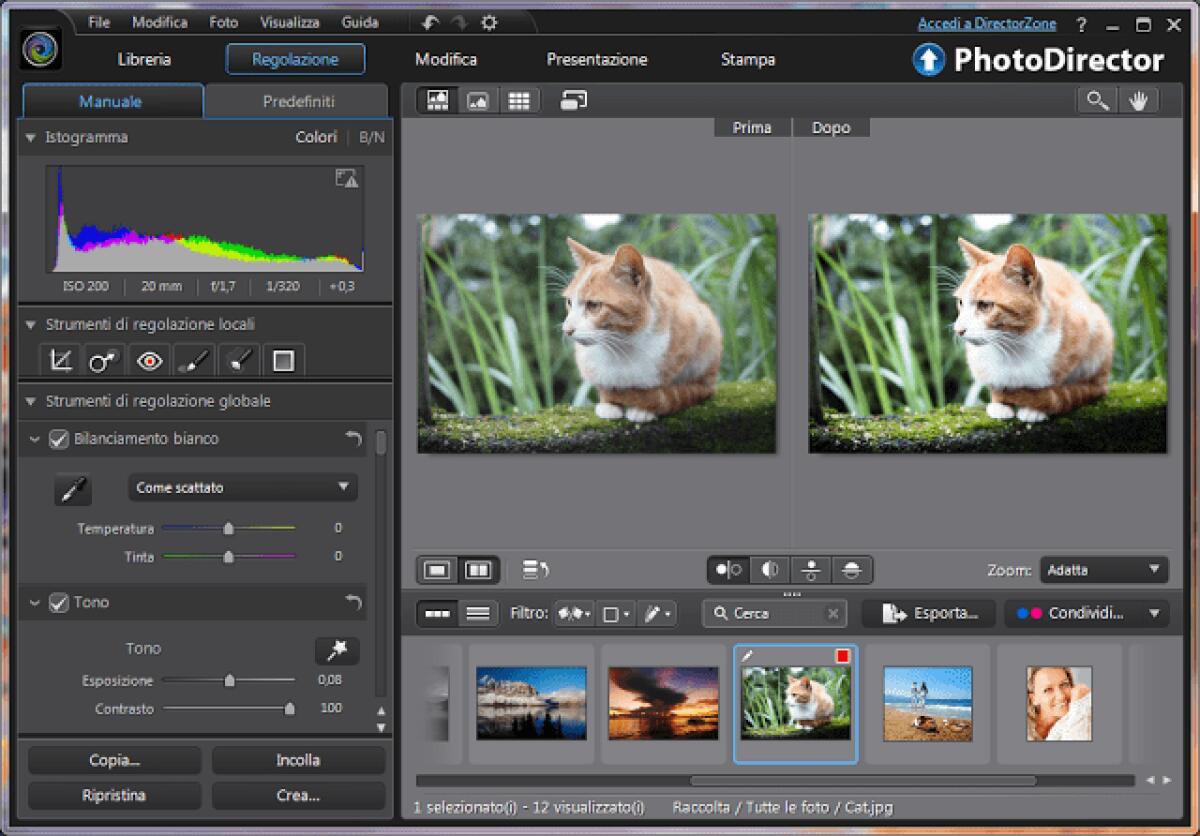Toggle side-by-side compare view mode
This screenshot has height=836, width=1200.
[x=479, y=570]
